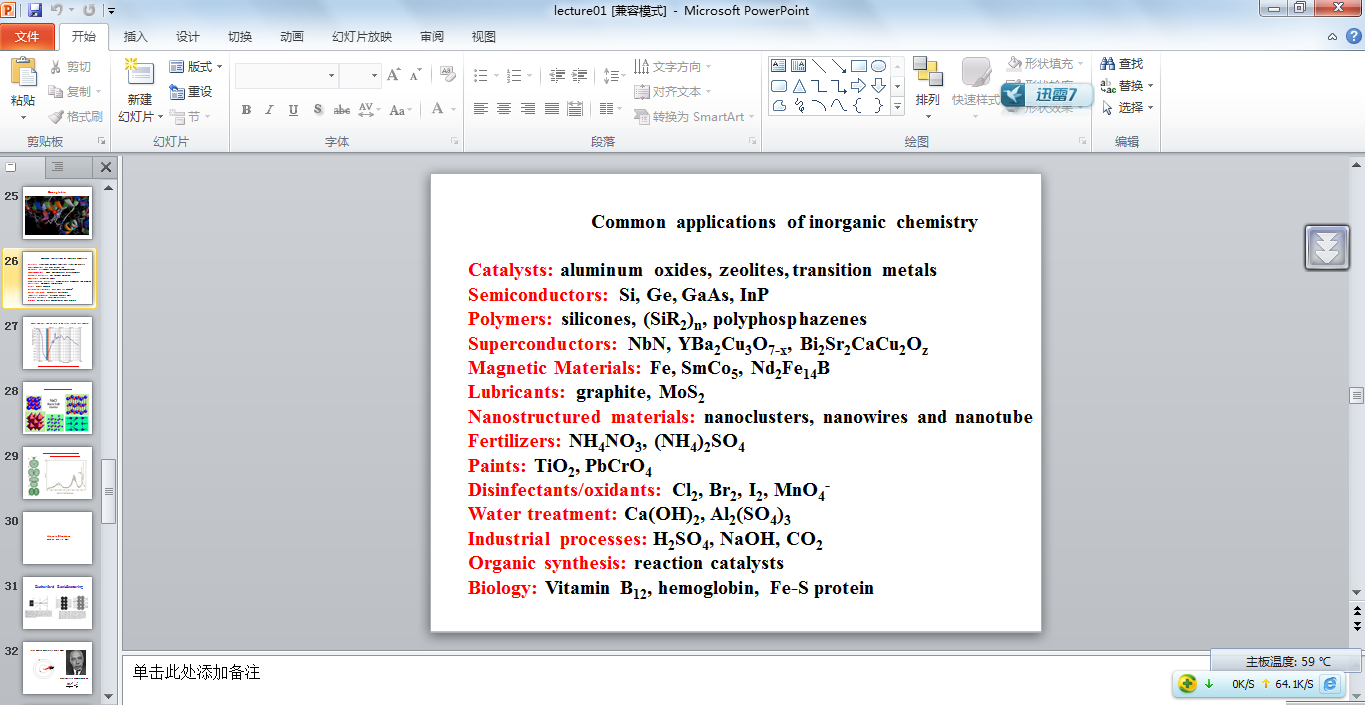
Task: Toggle Bold text formatting
Action: 246,110
